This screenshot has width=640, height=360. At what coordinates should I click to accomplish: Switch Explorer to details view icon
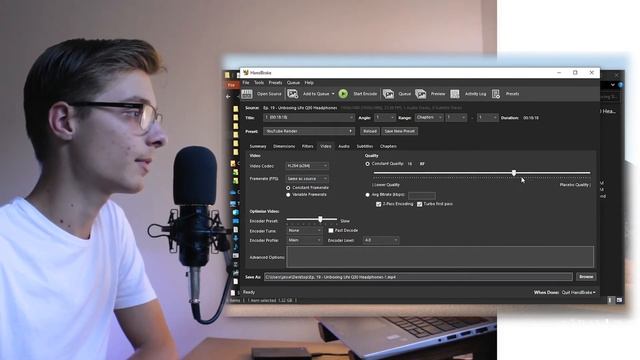coord(611,300)
